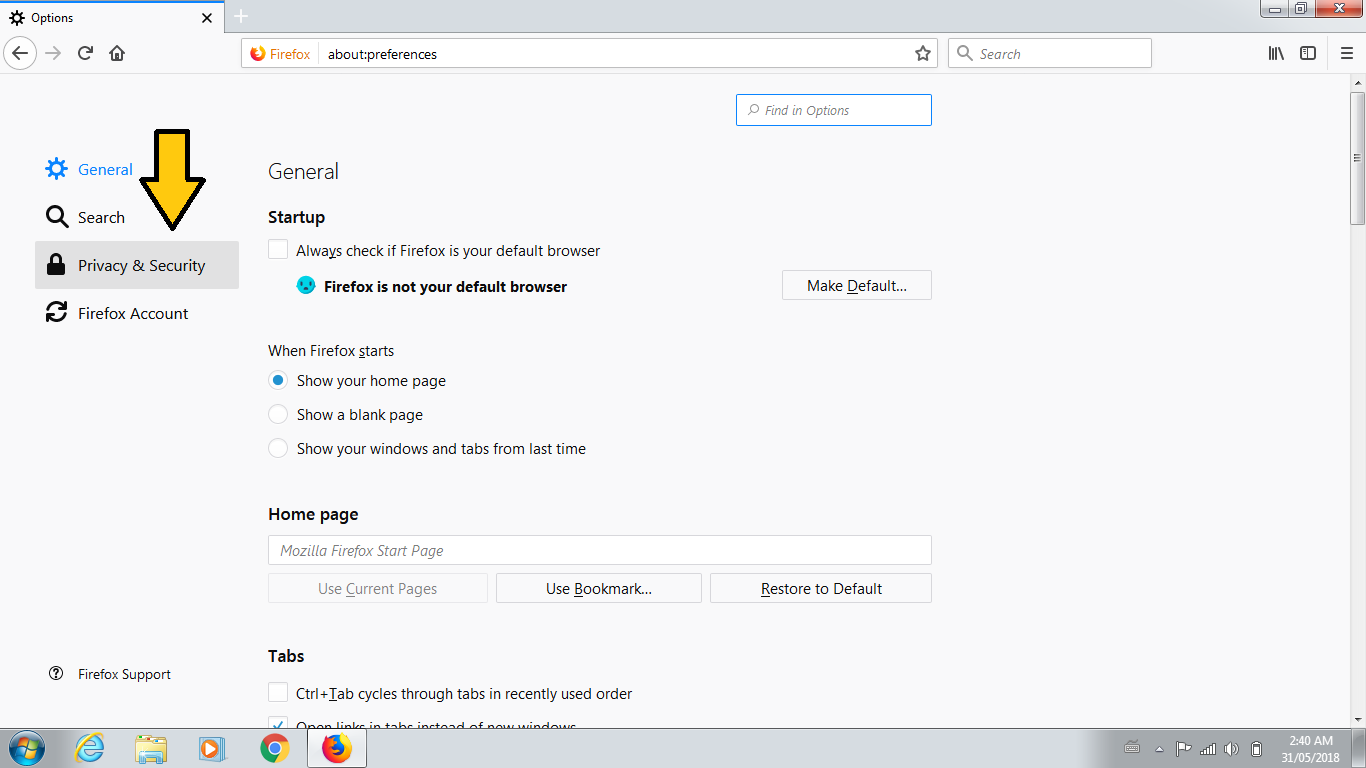Click the toolbar Search box
Screen dimensions: 1366x768
[x=1050, y=54]
